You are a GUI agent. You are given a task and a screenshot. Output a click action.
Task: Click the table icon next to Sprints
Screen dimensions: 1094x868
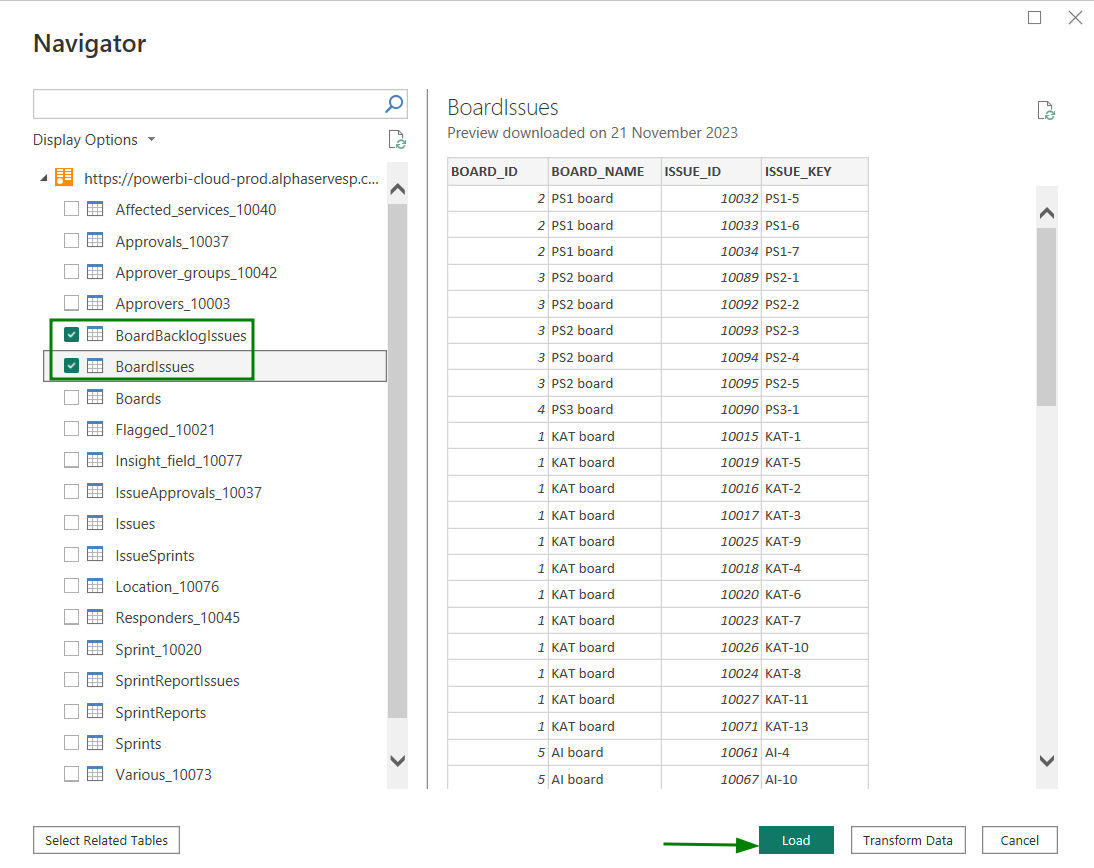click(x=96, y=743)
